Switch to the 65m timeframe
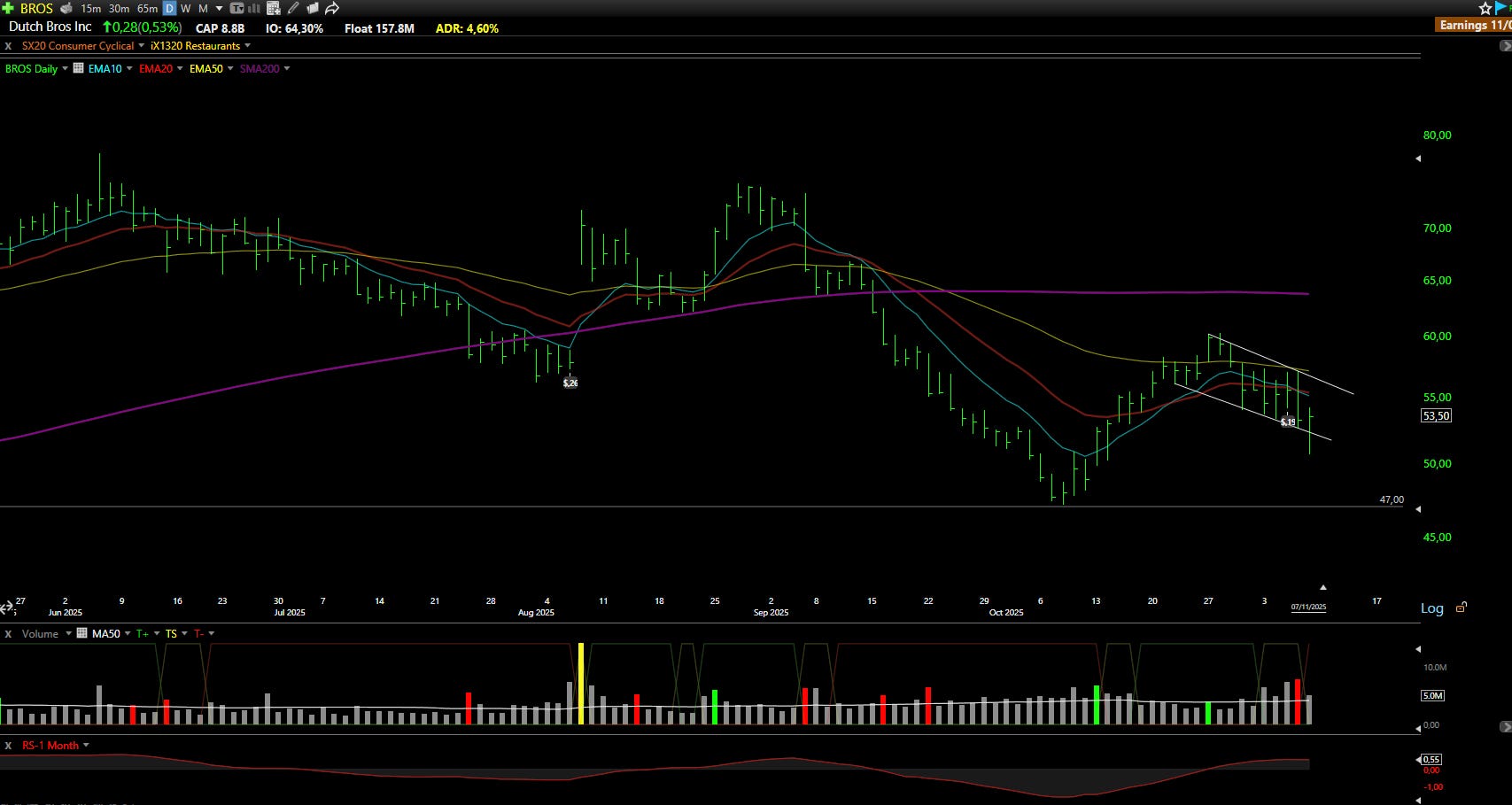 click(x=147, y=8)
